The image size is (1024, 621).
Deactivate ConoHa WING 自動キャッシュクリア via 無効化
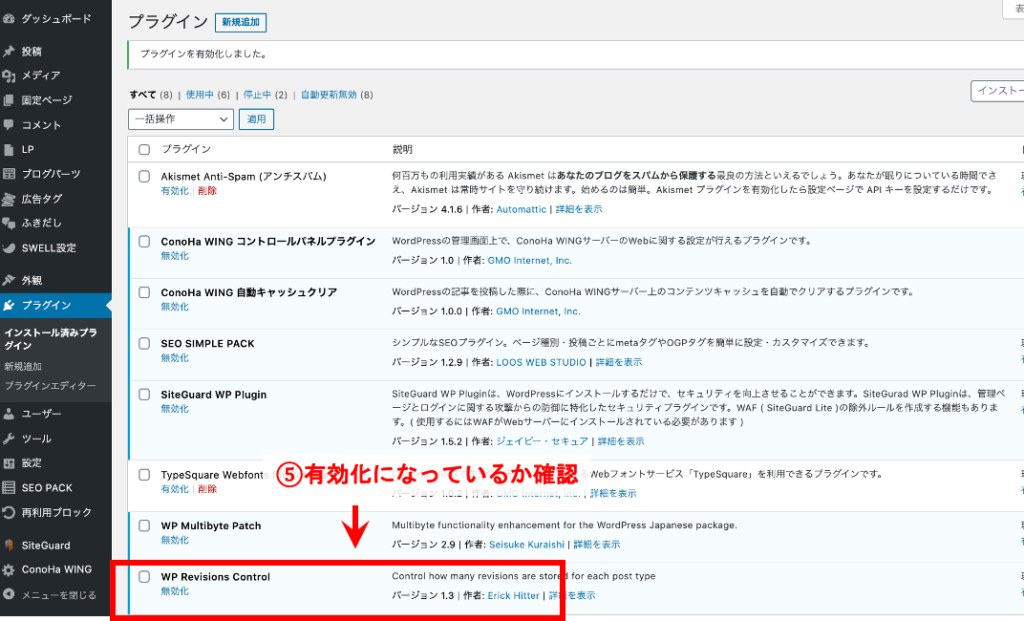click(174, 307)
